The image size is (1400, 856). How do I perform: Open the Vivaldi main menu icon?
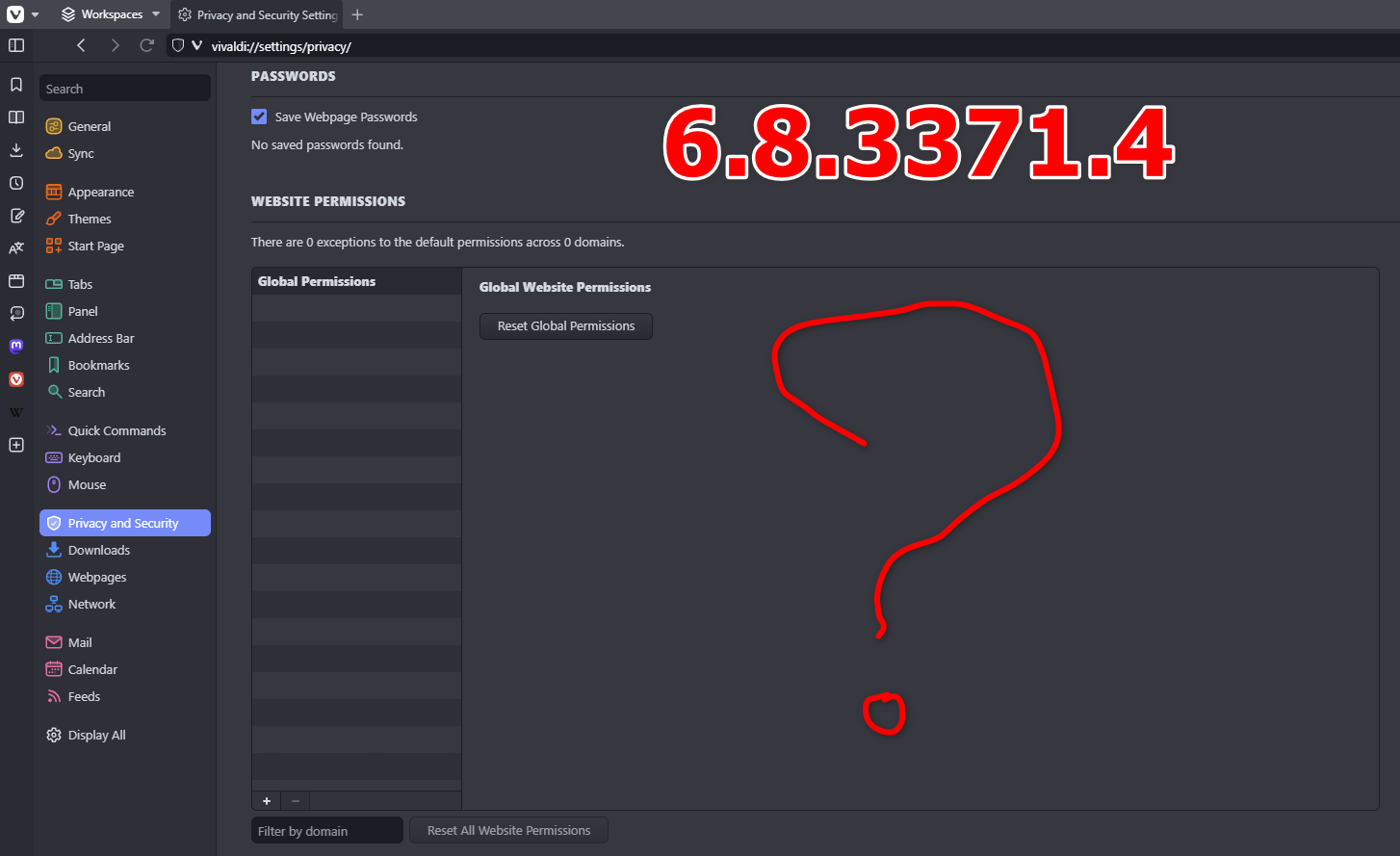pyautogui.click(x=15, y=14)
